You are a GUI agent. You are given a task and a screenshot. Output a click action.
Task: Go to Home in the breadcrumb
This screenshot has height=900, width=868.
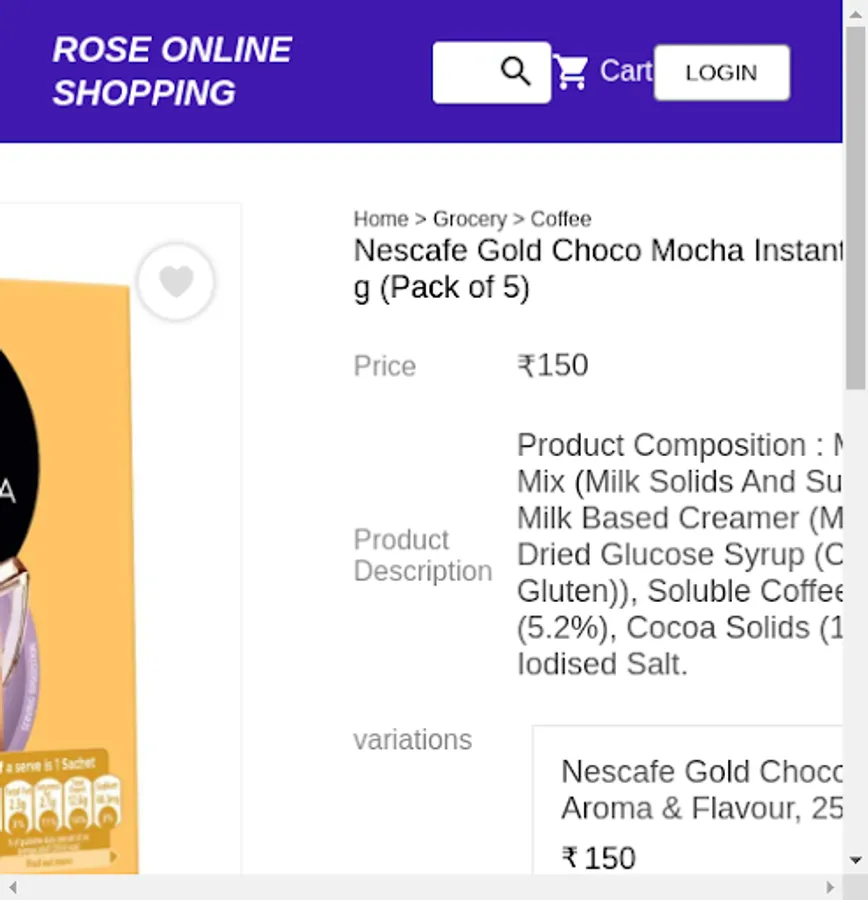tap(381, 219)
